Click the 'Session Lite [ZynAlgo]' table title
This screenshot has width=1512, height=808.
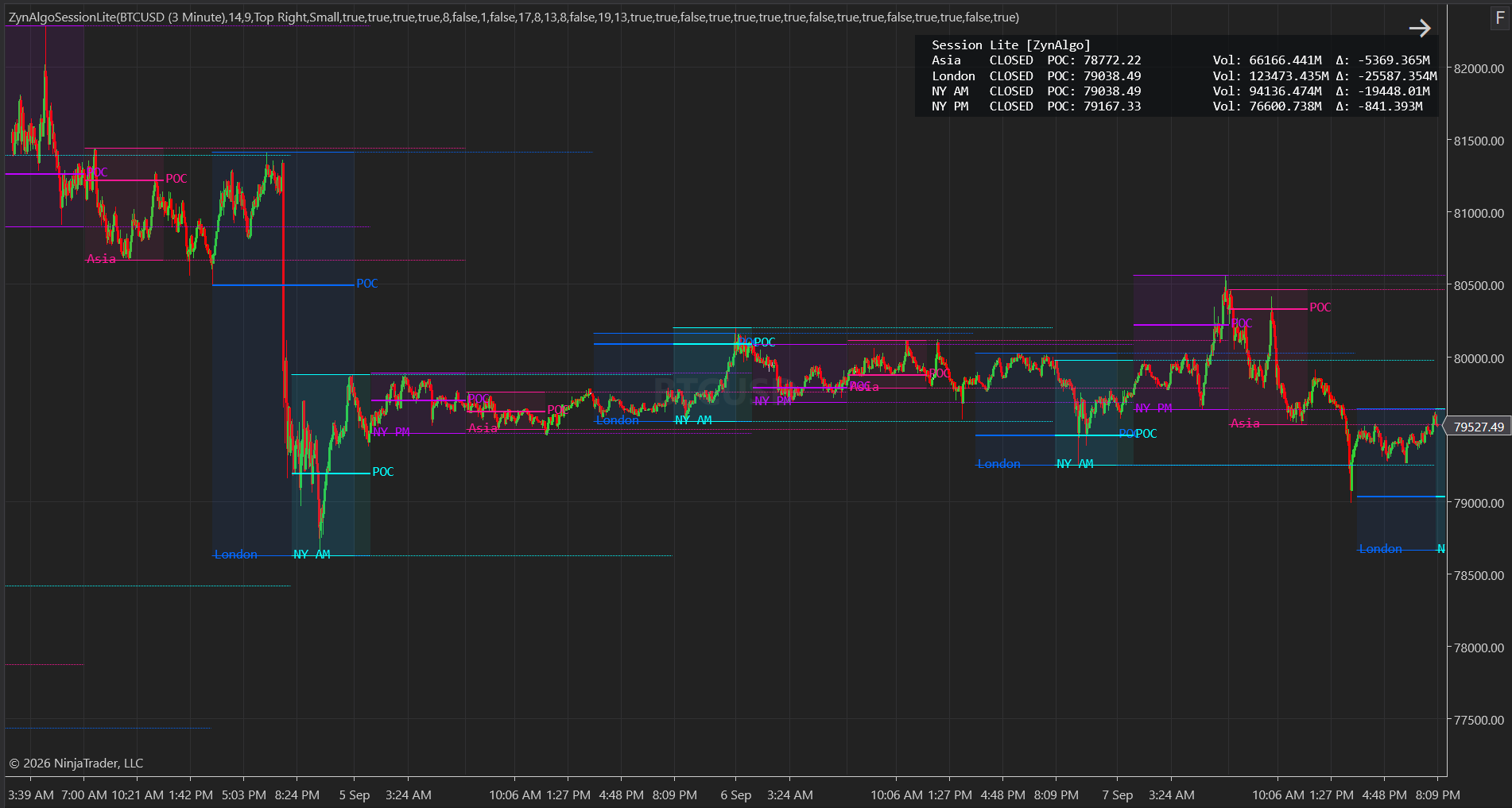(x=1011, y=45)
